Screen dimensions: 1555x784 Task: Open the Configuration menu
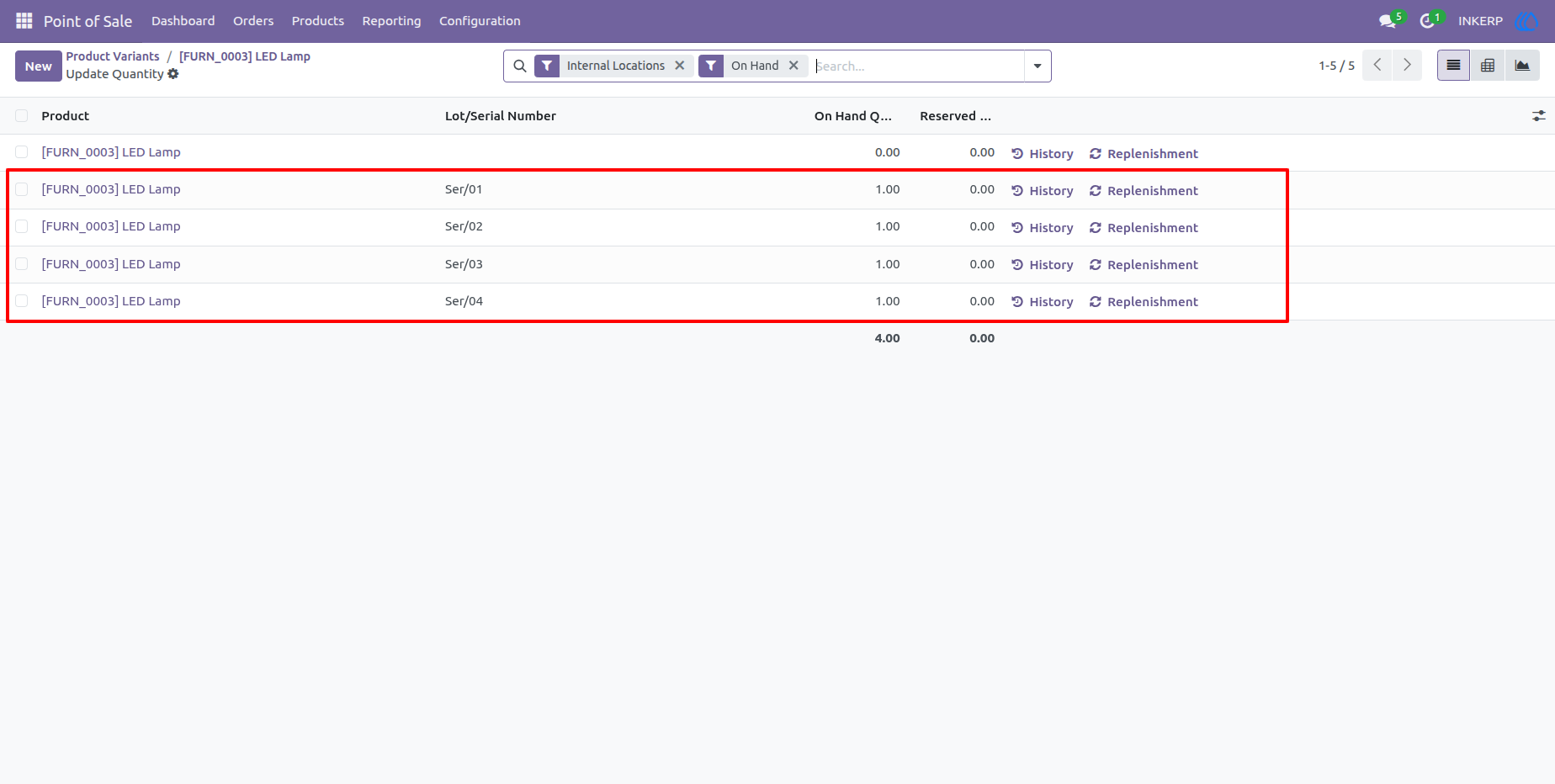tap(480, 21)
